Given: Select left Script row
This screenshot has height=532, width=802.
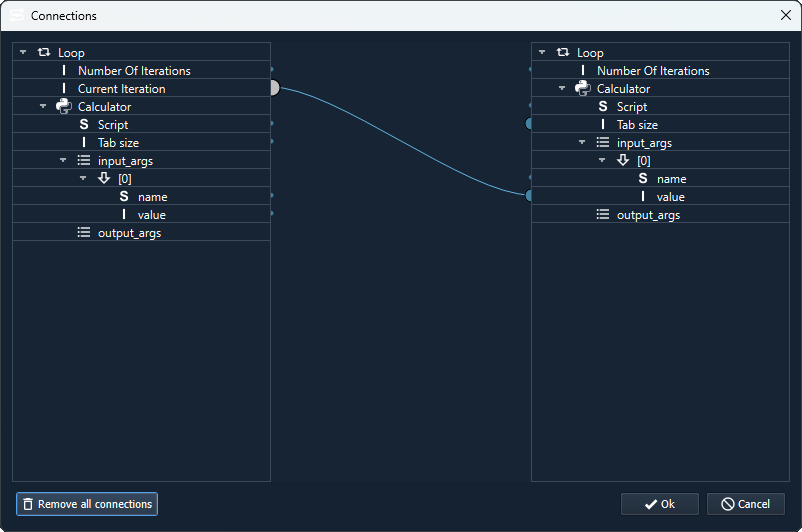Looking at the screenshot, I should (141, 124).
